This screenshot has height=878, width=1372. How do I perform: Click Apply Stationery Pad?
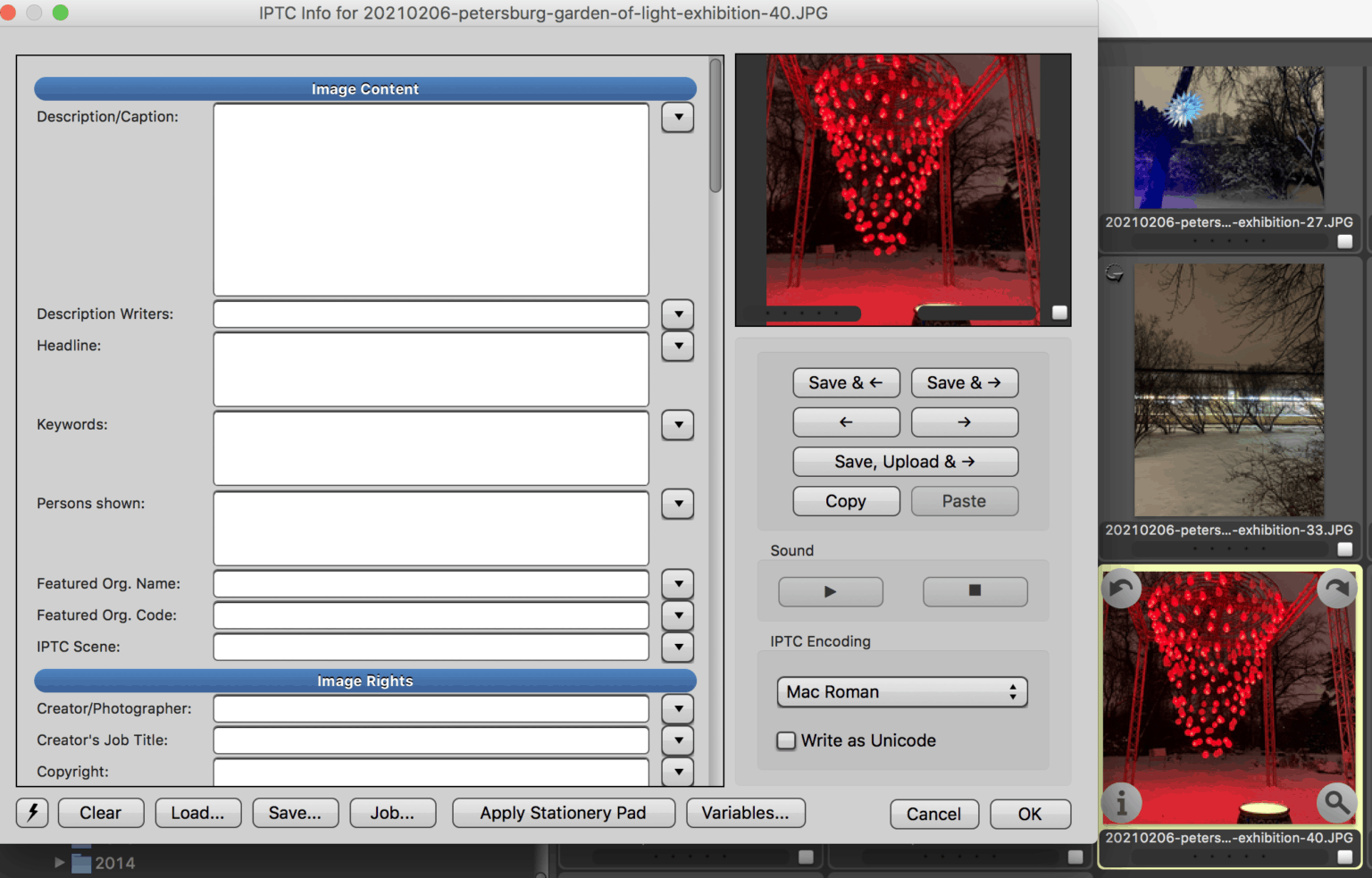pyautogui.click(x=563, y=813)
